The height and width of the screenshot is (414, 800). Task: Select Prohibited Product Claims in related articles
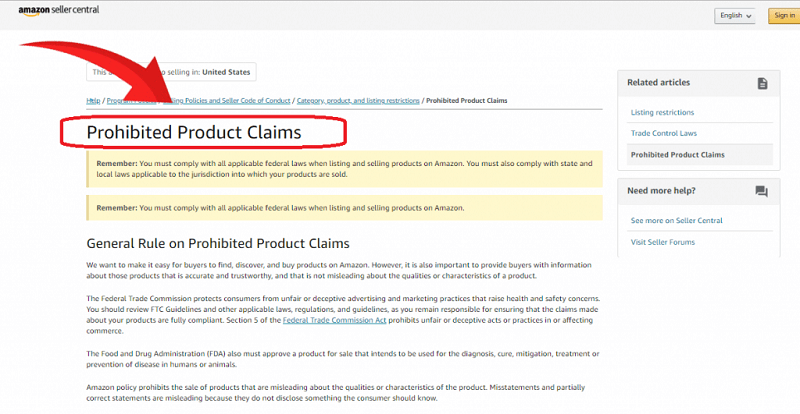pyautogui.click(x=677, y=154)
